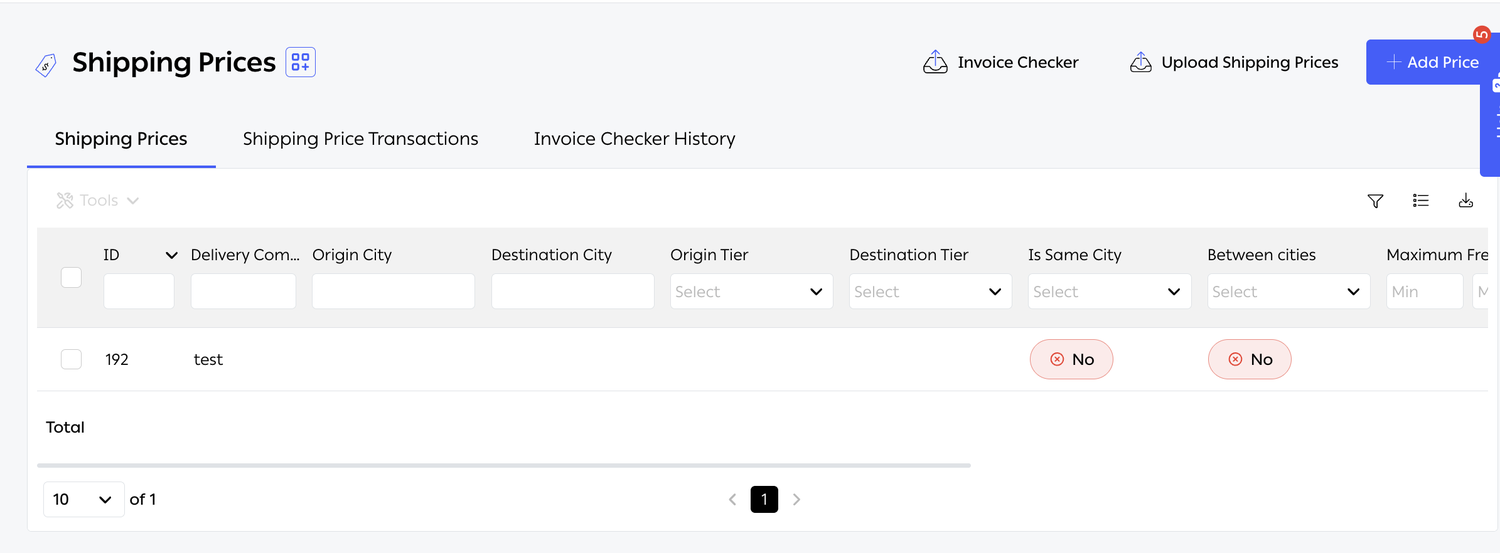Click the Tools wrench icon
This screenshot has width=1500, height=553.
click(x=65, y=201)
